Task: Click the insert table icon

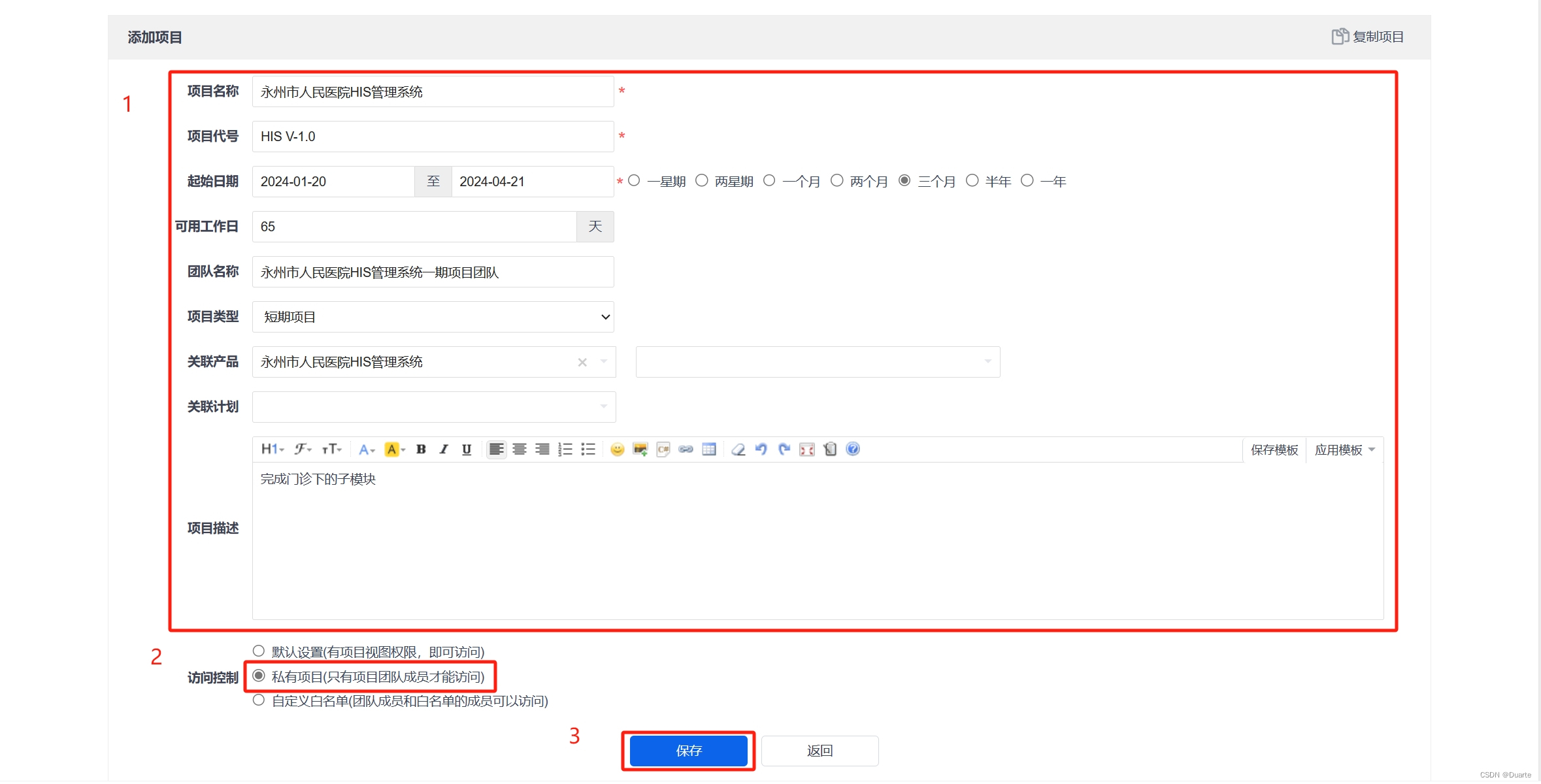Action: 709,449
